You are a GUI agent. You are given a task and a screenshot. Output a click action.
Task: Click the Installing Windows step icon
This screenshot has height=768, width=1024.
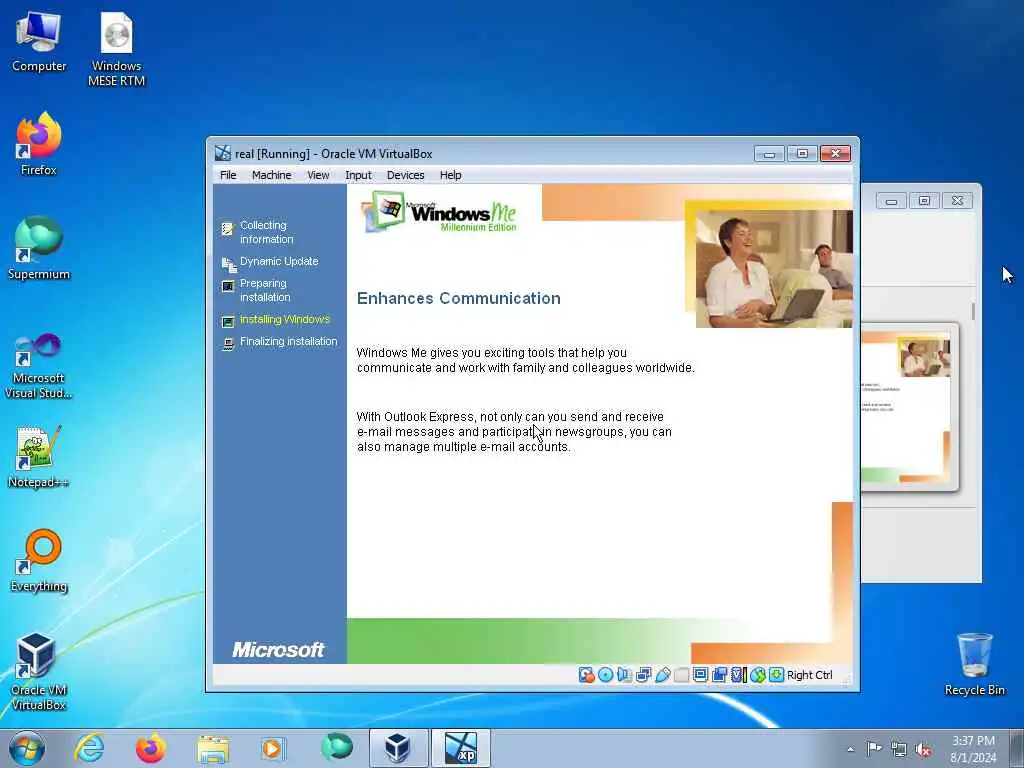click(228, 321)
